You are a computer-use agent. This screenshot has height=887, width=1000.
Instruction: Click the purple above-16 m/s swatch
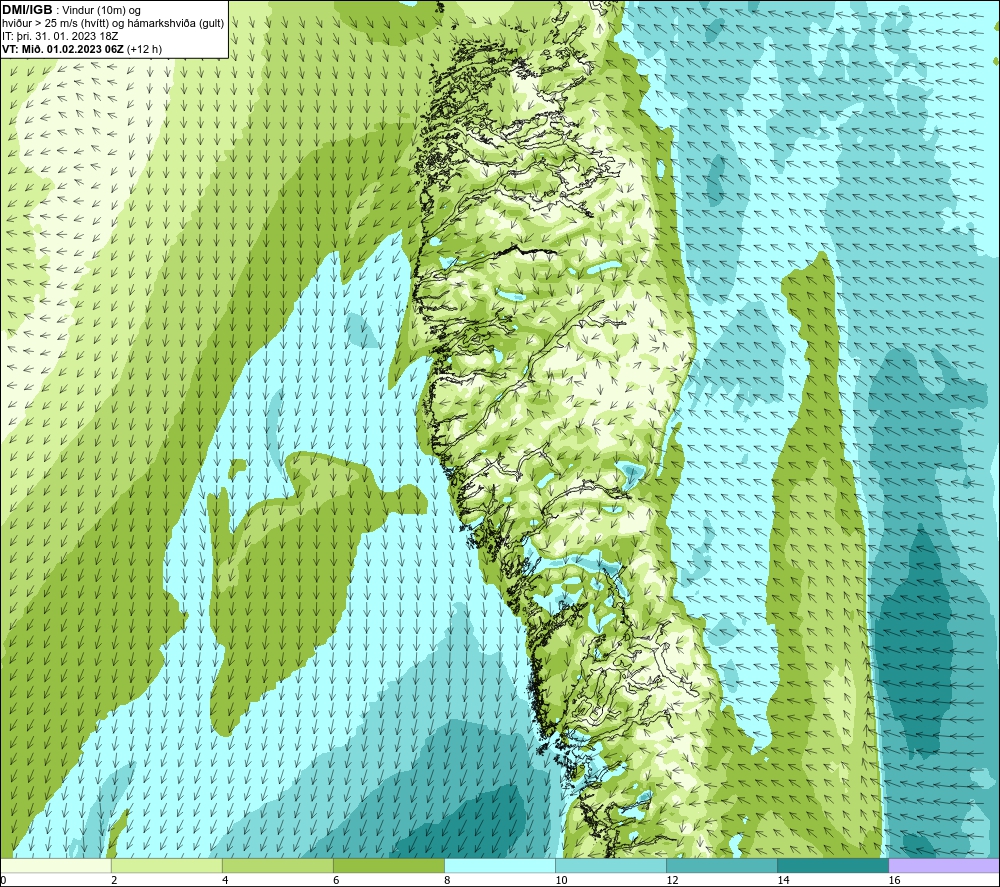[x=944, y=865]
